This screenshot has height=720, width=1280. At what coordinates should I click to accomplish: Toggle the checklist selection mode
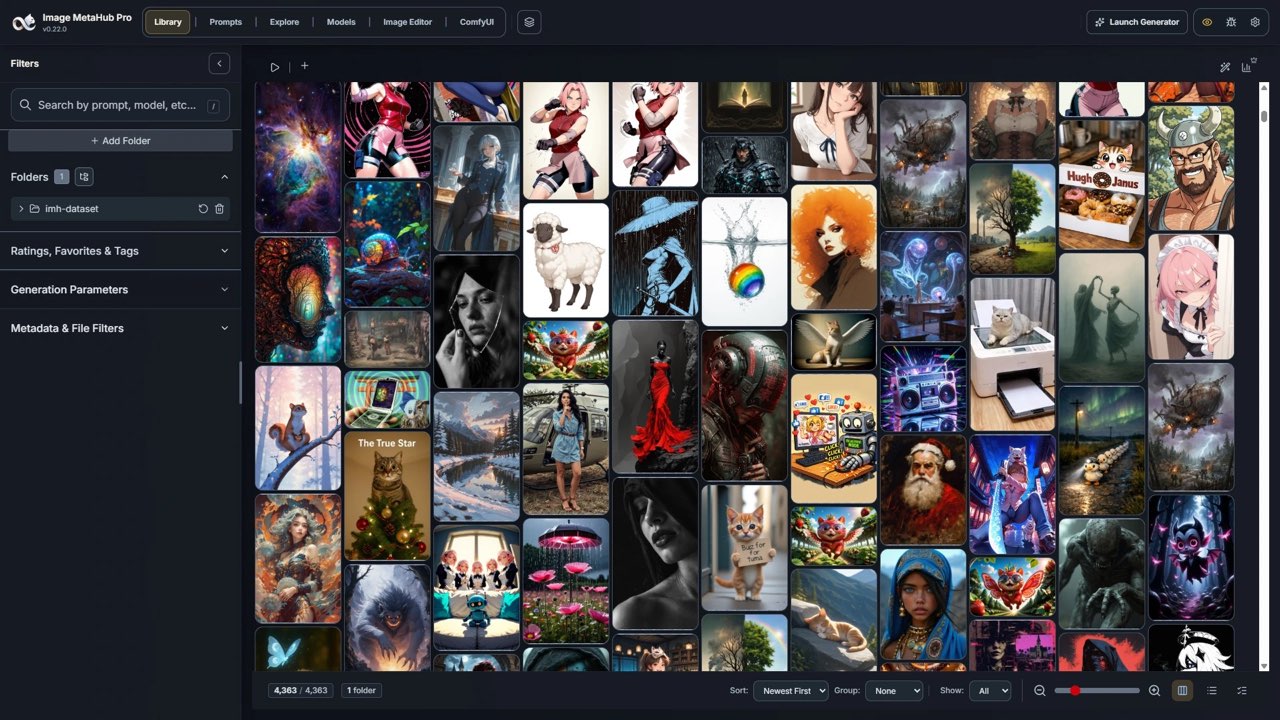[x=1242, y=691]
